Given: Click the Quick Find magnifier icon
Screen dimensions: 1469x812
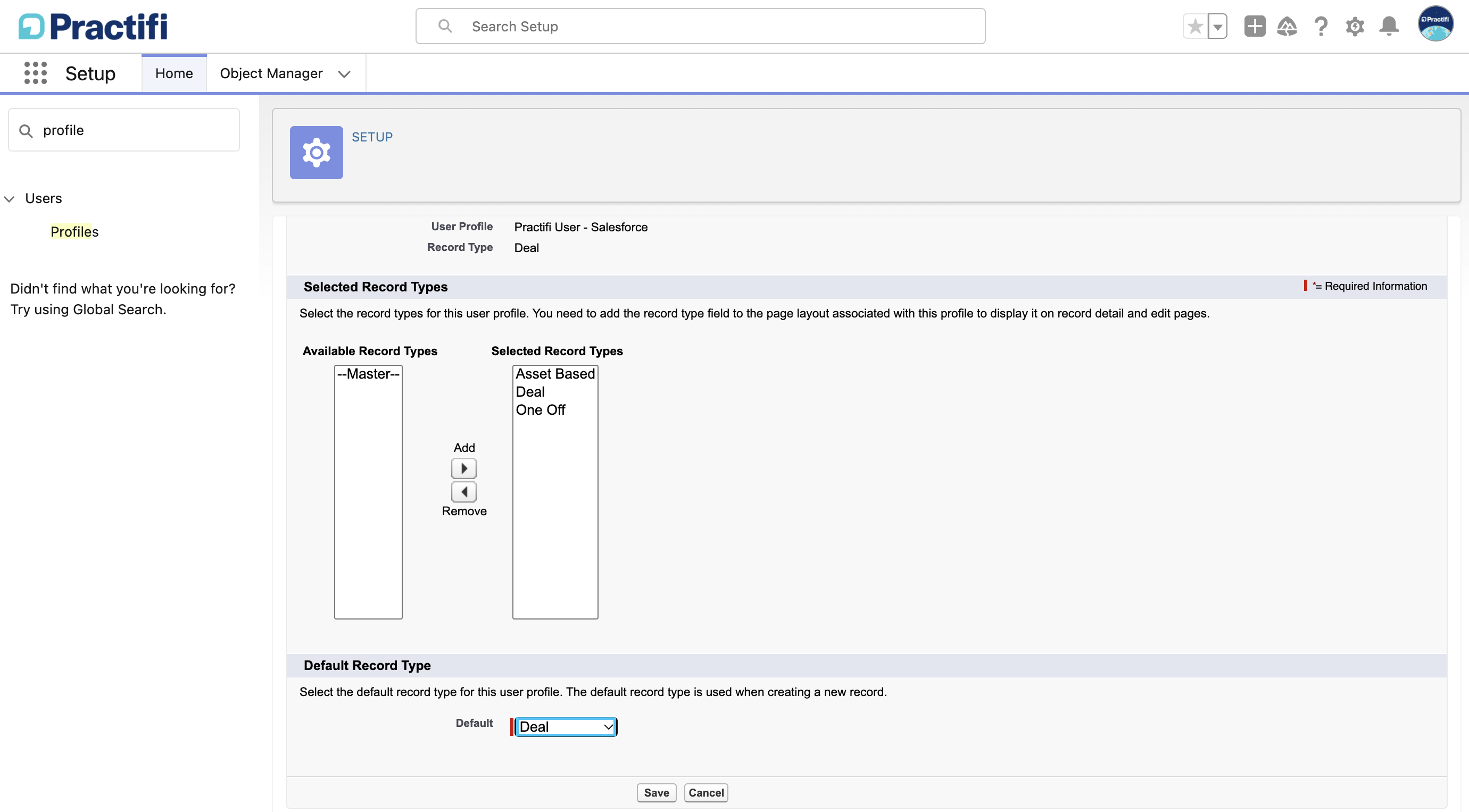Looking at the screenshot, I should [26, 130].
